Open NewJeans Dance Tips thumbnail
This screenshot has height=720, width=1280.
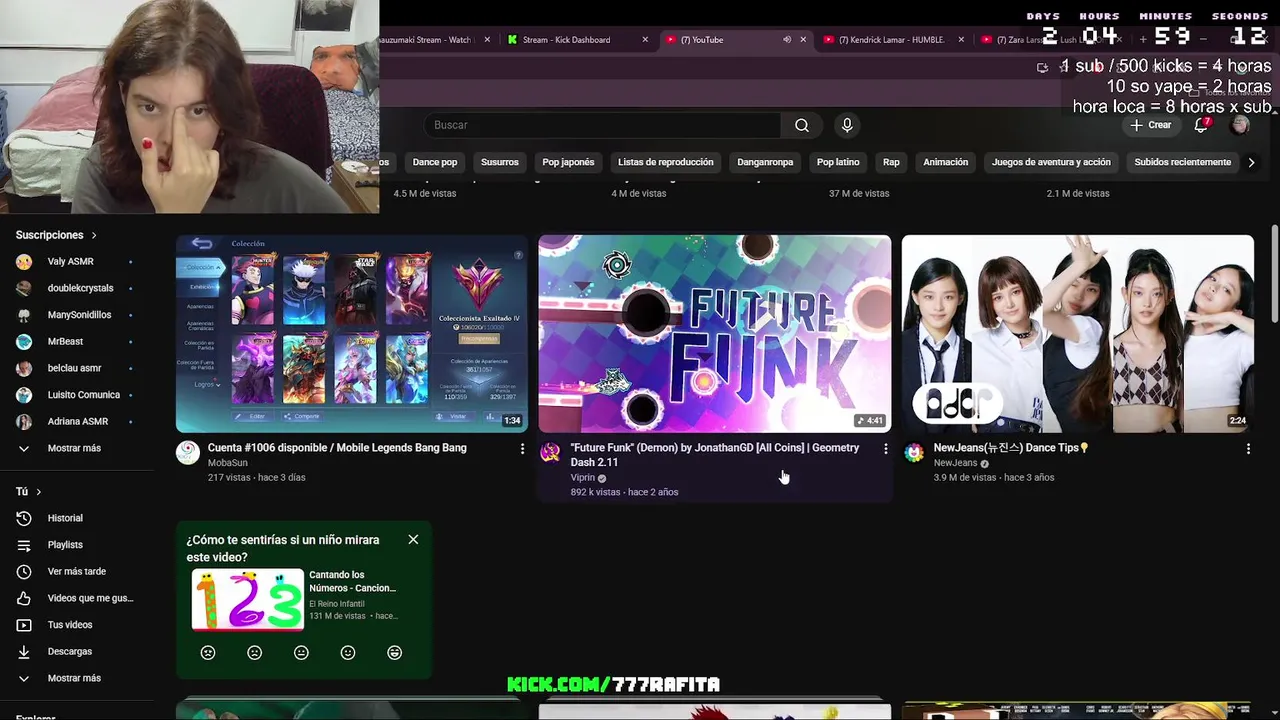tap(1078, 333)
